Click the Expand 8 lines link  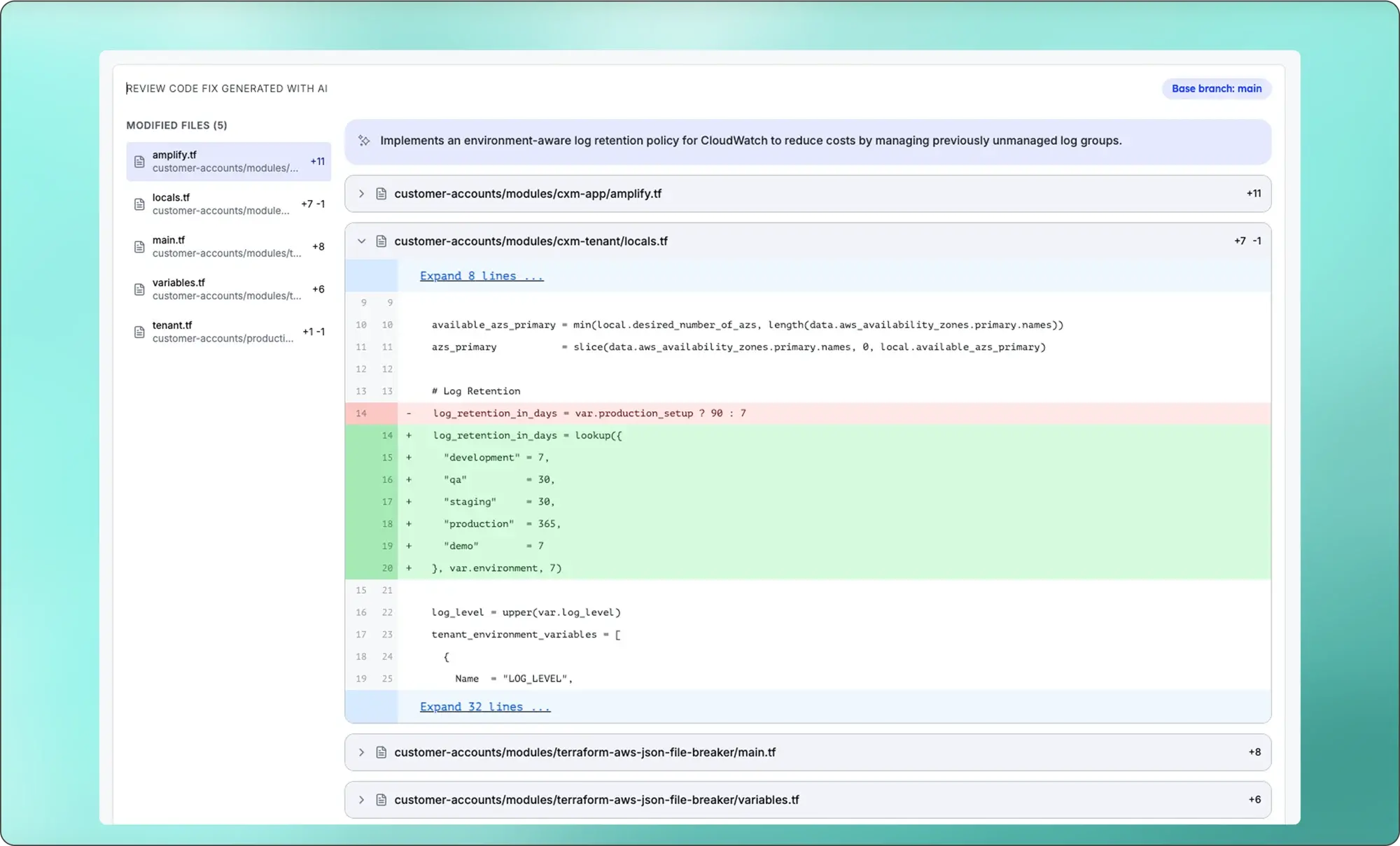tap(482, 276)
